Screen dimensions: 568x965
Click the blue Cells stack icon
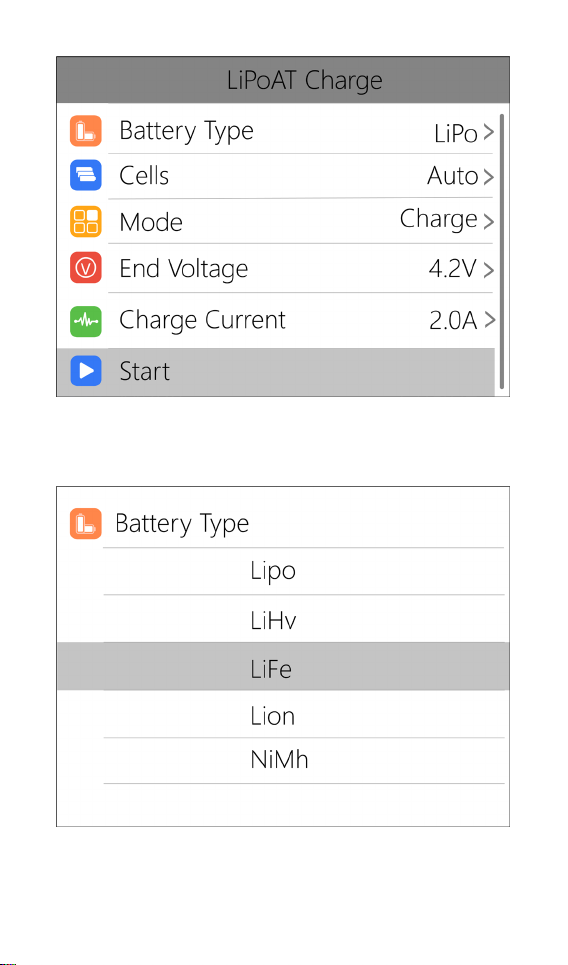pos(86,175)
